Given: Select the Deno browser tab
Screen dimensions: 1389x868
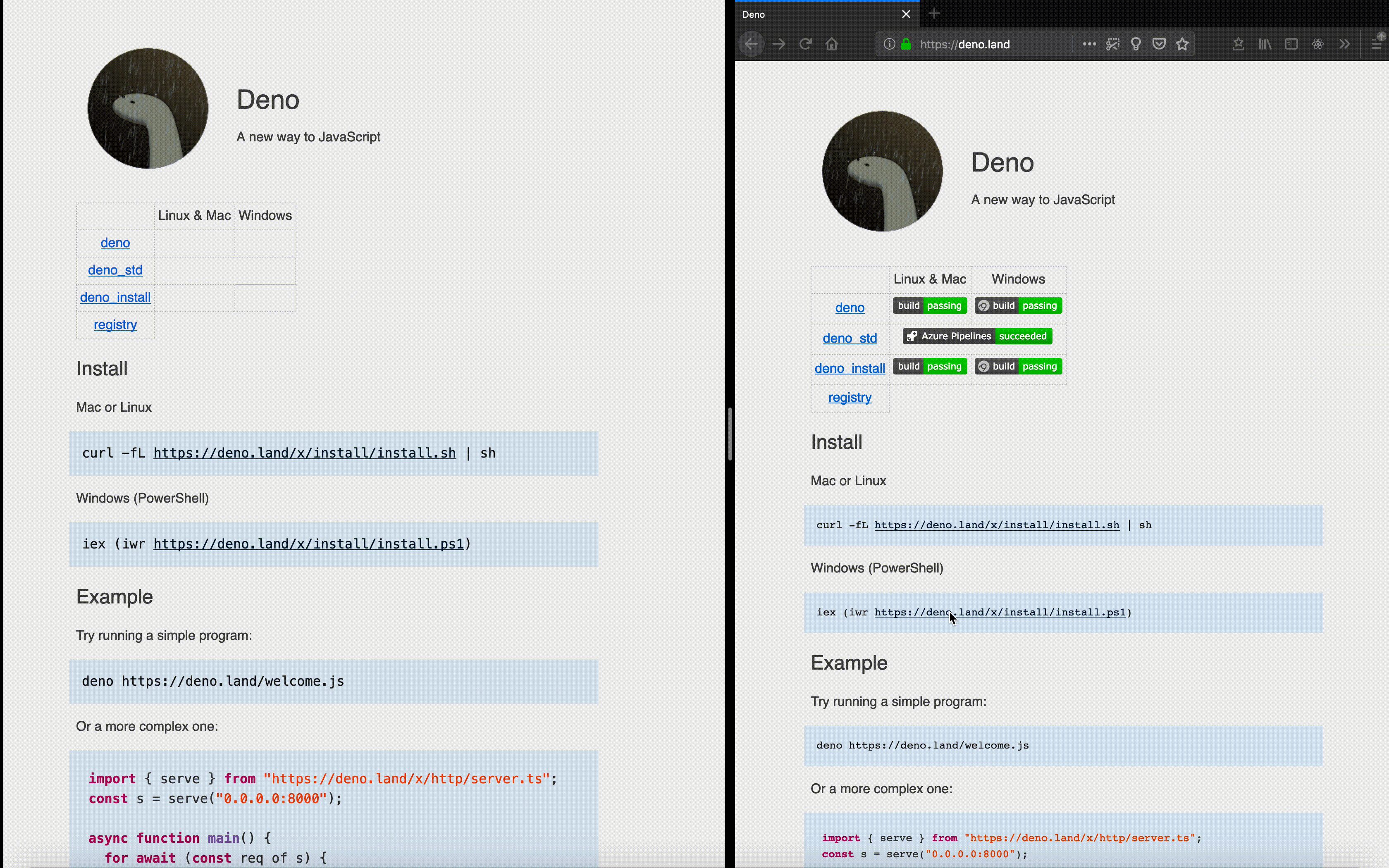Looking at the screenshot, I should pyautogui.click(x=815, y=14).
